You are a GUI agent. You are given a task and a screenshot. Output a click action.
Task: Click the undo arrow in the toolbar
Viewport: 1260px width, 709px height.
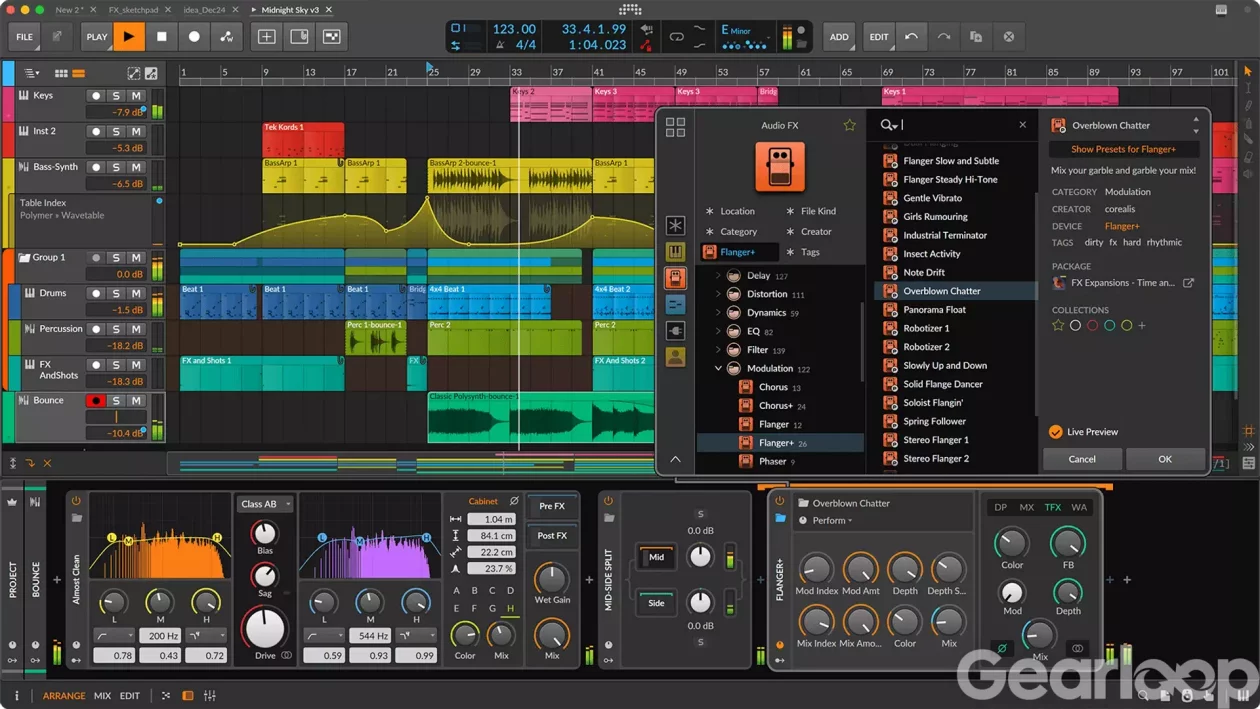coord(911,37)
